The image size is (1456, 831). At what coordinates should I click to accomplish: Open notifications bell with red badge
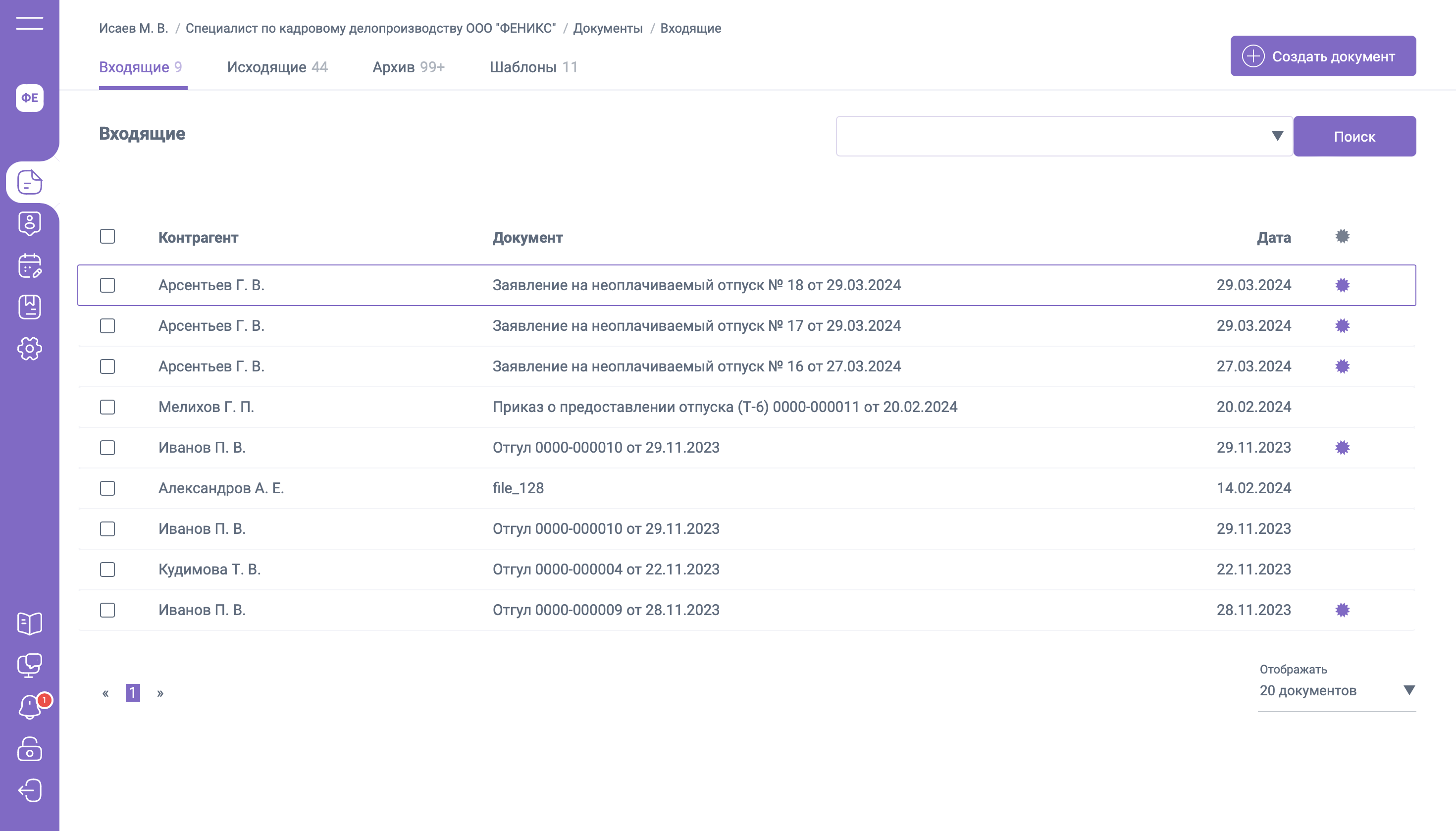pos(30,707)
